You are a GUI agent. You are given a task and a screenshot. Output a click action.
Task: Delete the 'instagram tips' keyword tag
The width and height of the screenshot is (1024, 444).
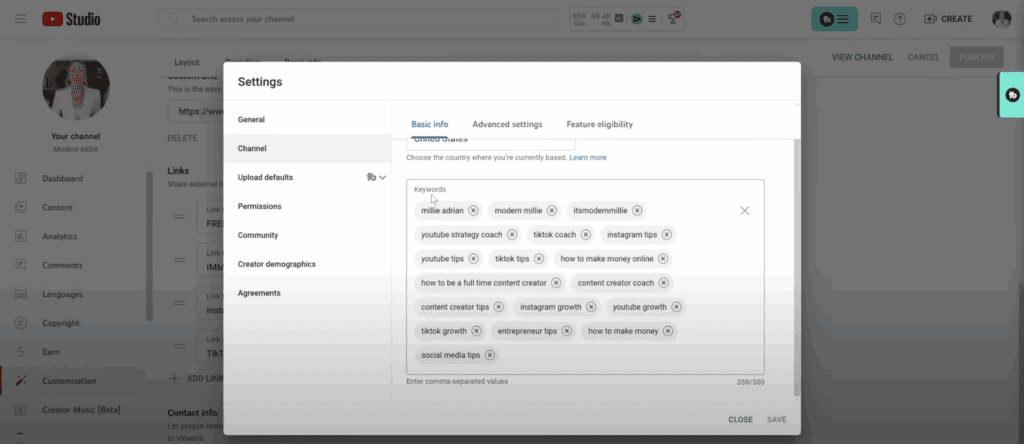(667, 235)
